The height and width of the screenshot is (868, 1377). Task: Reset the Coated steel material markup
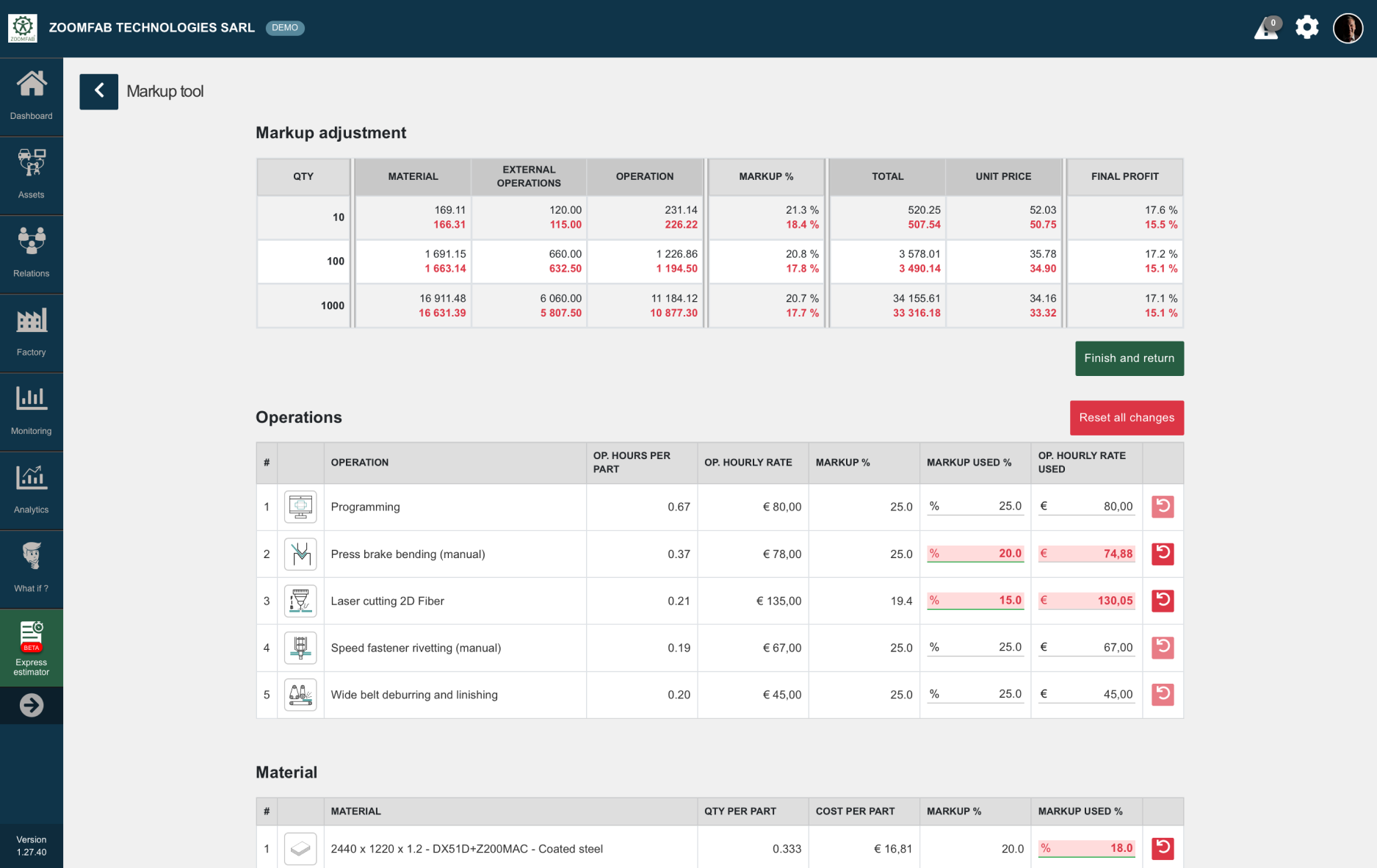[x=1162, y=848]
